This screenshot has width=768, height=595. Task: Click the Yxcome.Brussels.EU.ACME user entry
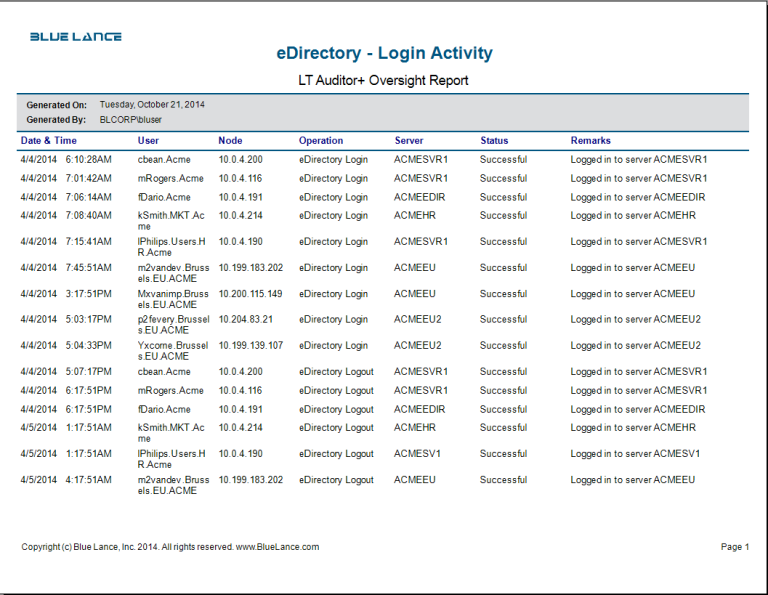pos(173,351)
